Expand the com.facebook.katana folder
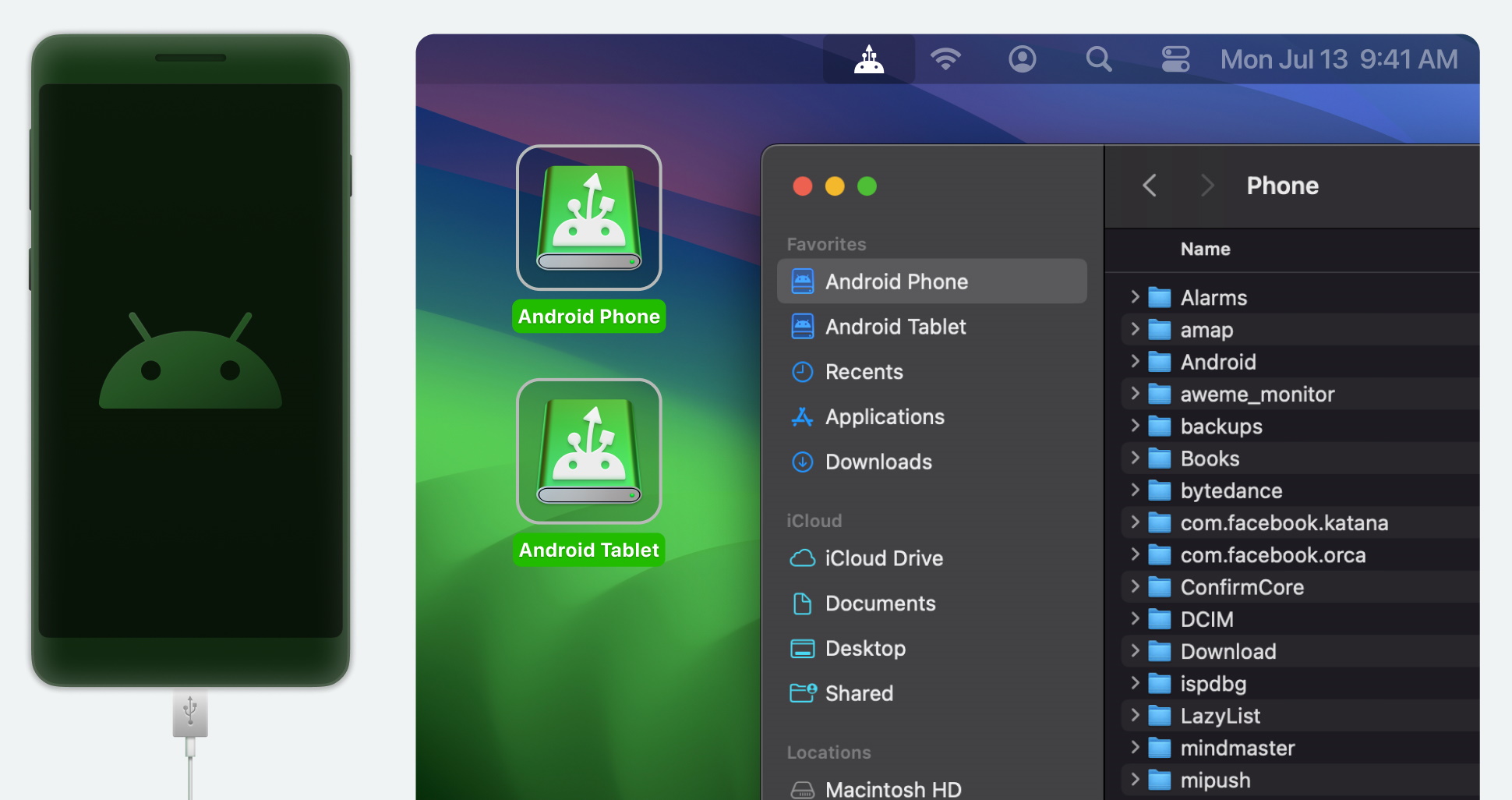Screen dimensions: 1512x800 click(1135, 522)
